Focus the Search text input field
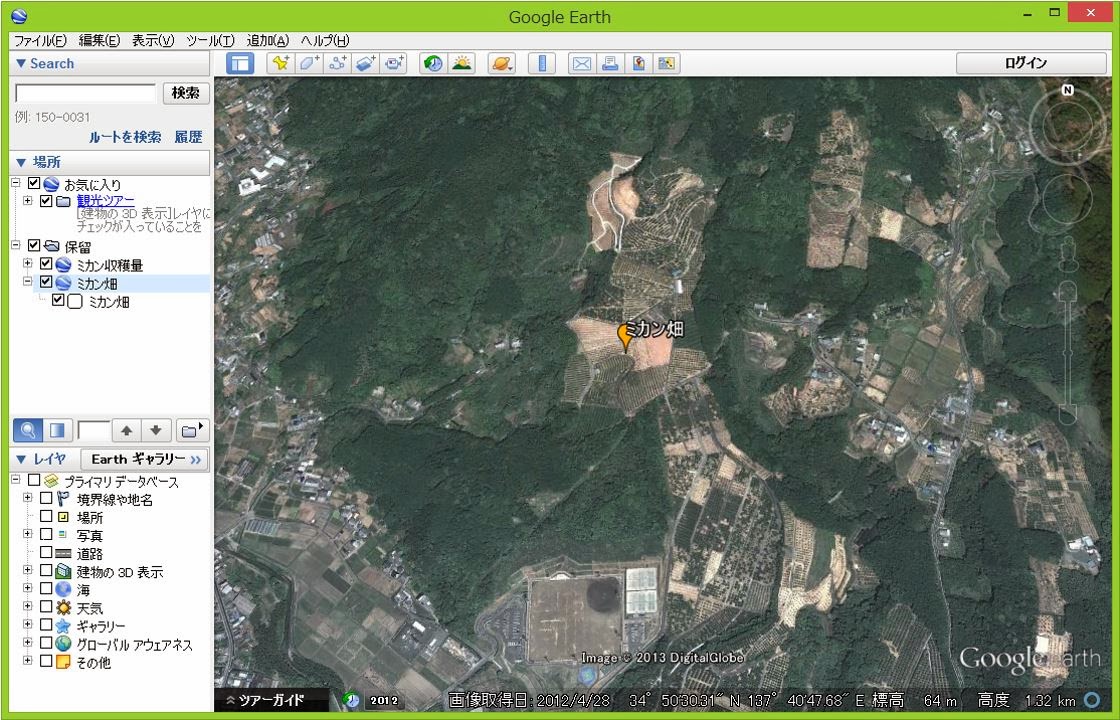 click(86, 93)
